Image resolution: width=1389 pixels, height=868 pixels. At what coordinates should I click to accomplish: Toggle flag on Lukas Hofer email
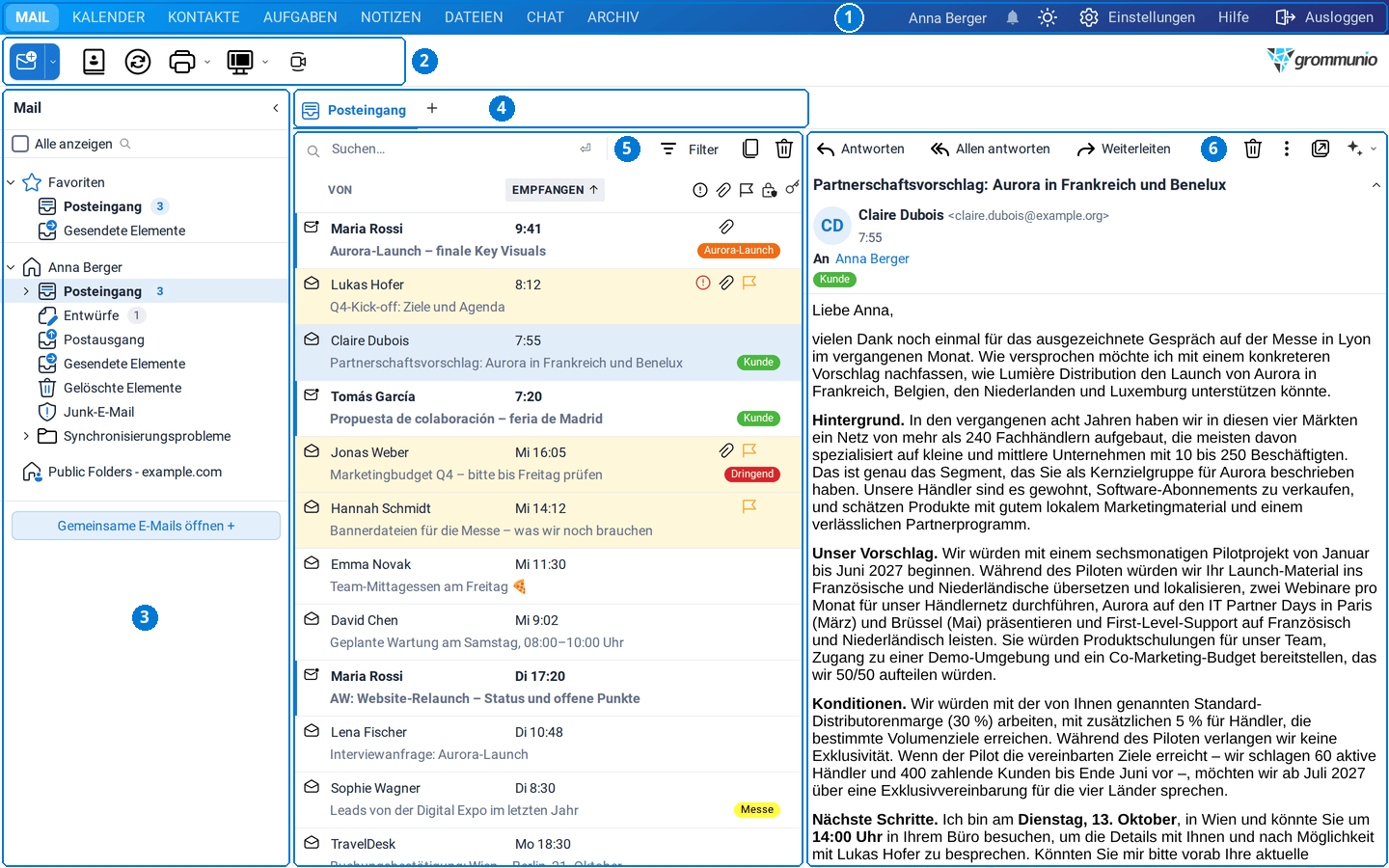(x=749, y=283)
